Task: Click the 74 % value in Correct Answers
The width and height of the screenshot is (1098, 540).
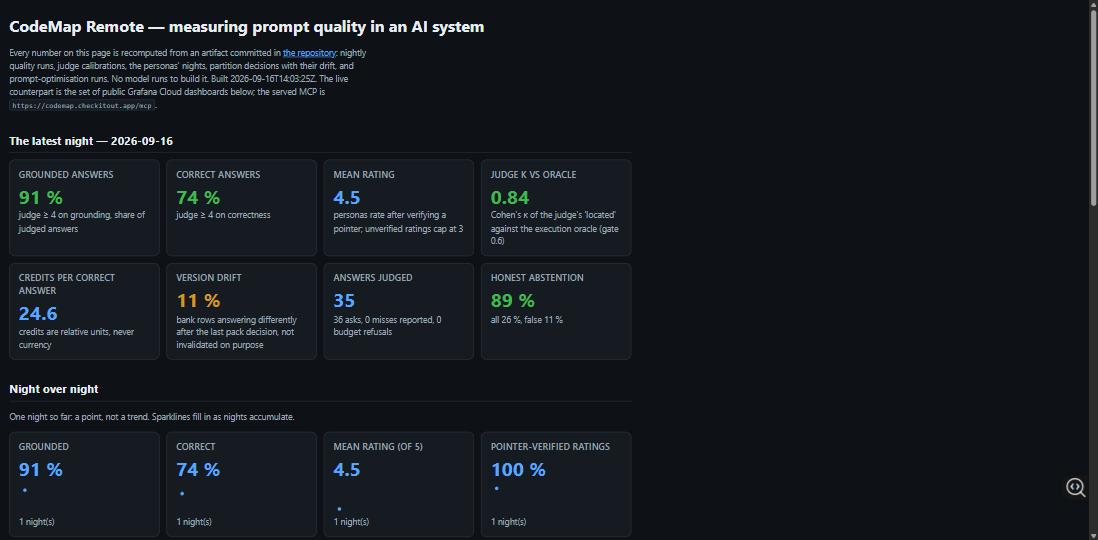Action: pyautogui.click(x=198, y=198)
